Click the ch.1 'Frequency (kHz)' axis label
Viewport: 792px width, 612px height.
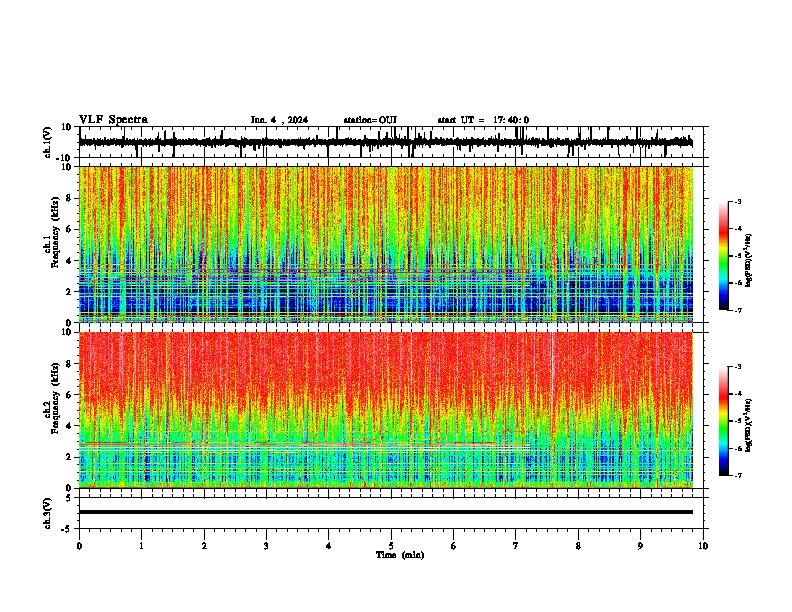click(x=54, y=232)
